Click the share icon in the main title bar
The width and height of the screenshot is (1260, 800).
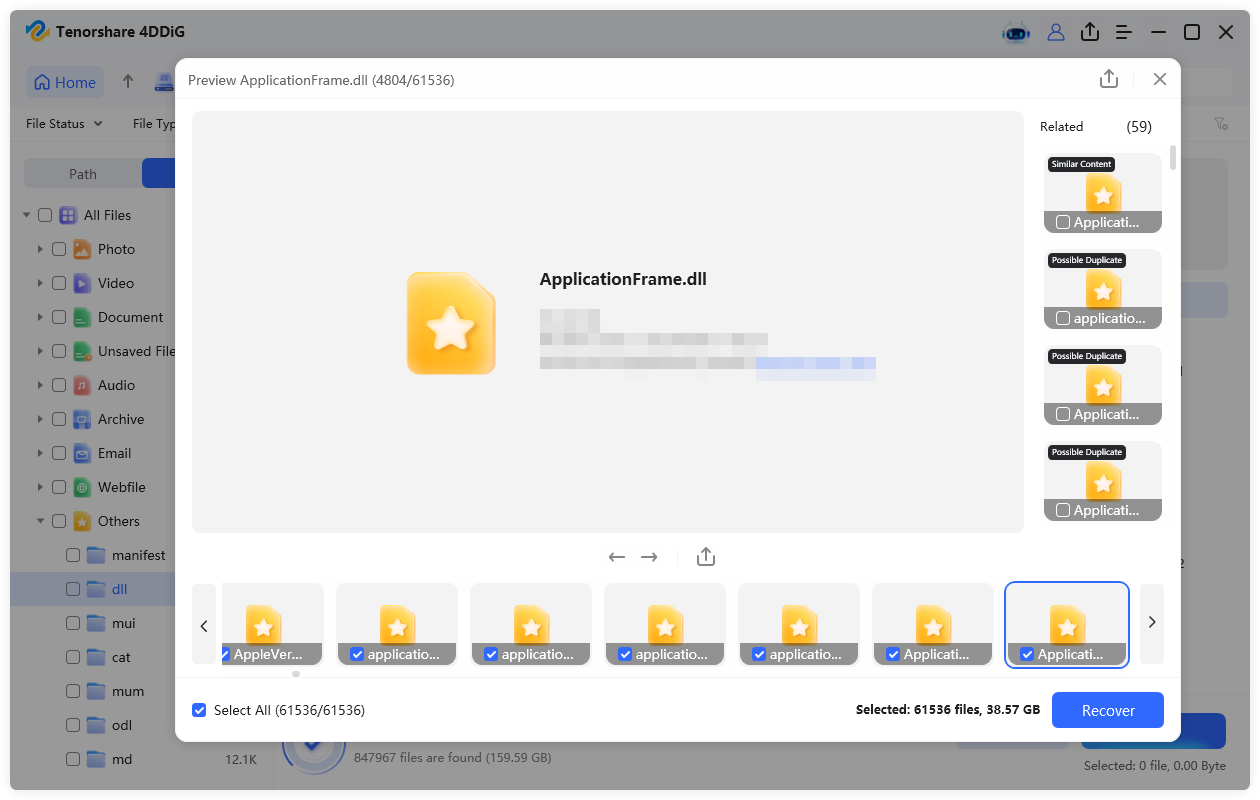[x=1090, y=32]
